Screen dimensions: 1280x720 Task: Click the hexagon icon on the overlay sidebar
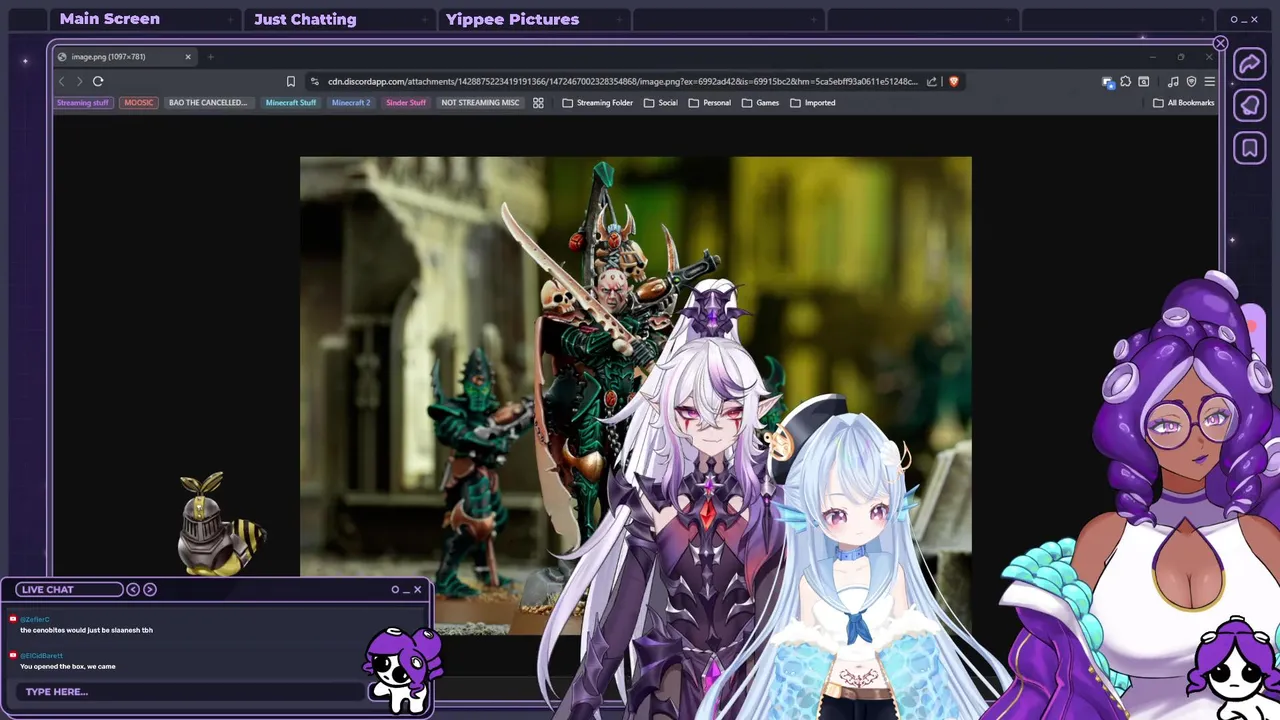pos(1250,106)
